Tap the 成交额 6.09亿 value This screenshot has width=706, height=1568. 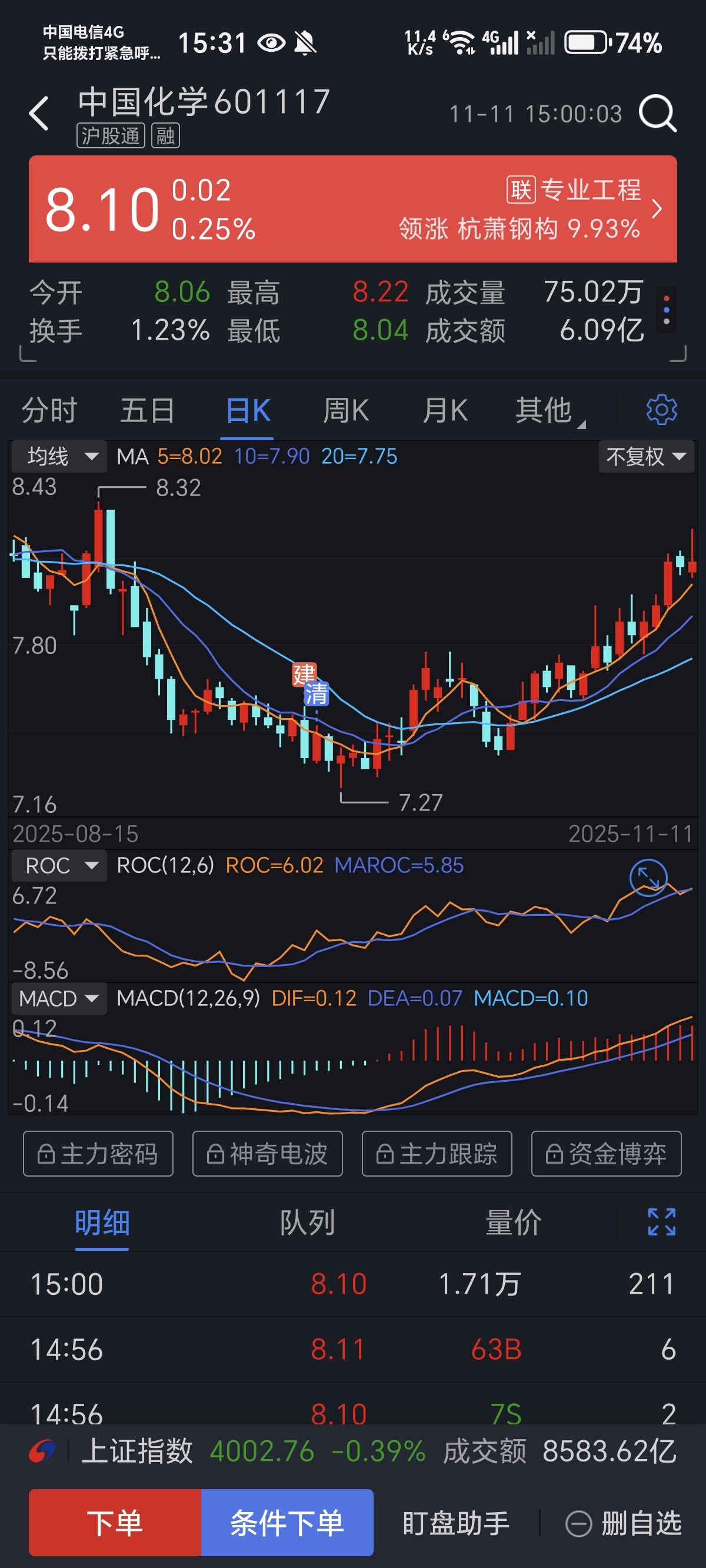click(601, 331)
